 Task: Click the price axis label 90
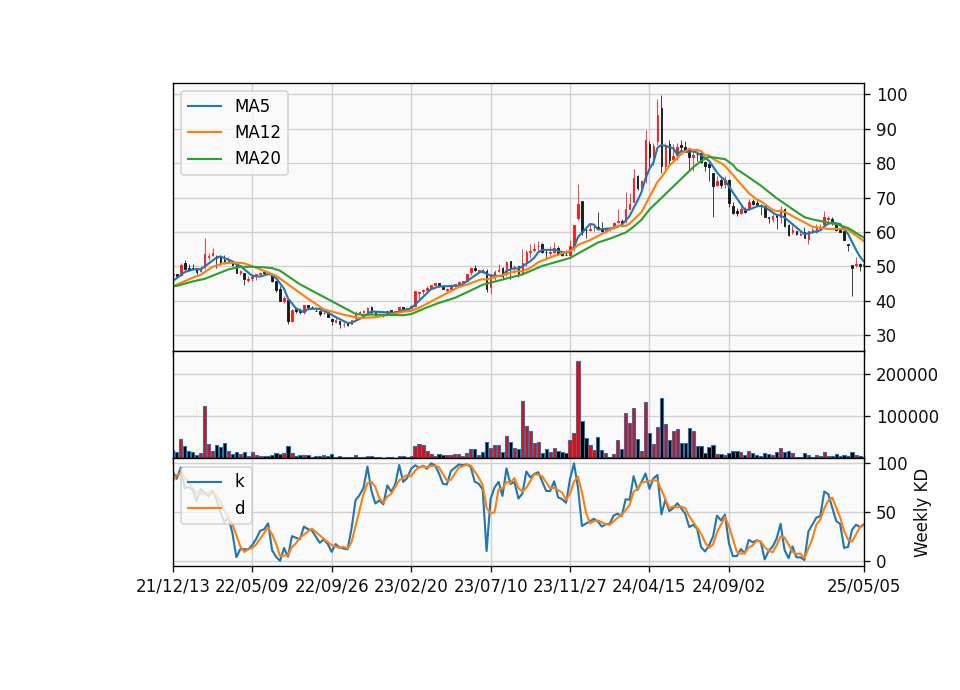[x=887, y=130]
